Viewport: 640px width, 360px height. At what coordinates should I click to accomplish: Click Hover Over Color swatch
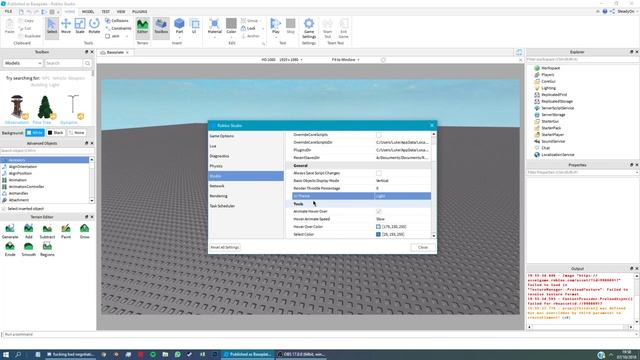pyautogui.click(x=378, y=227)
